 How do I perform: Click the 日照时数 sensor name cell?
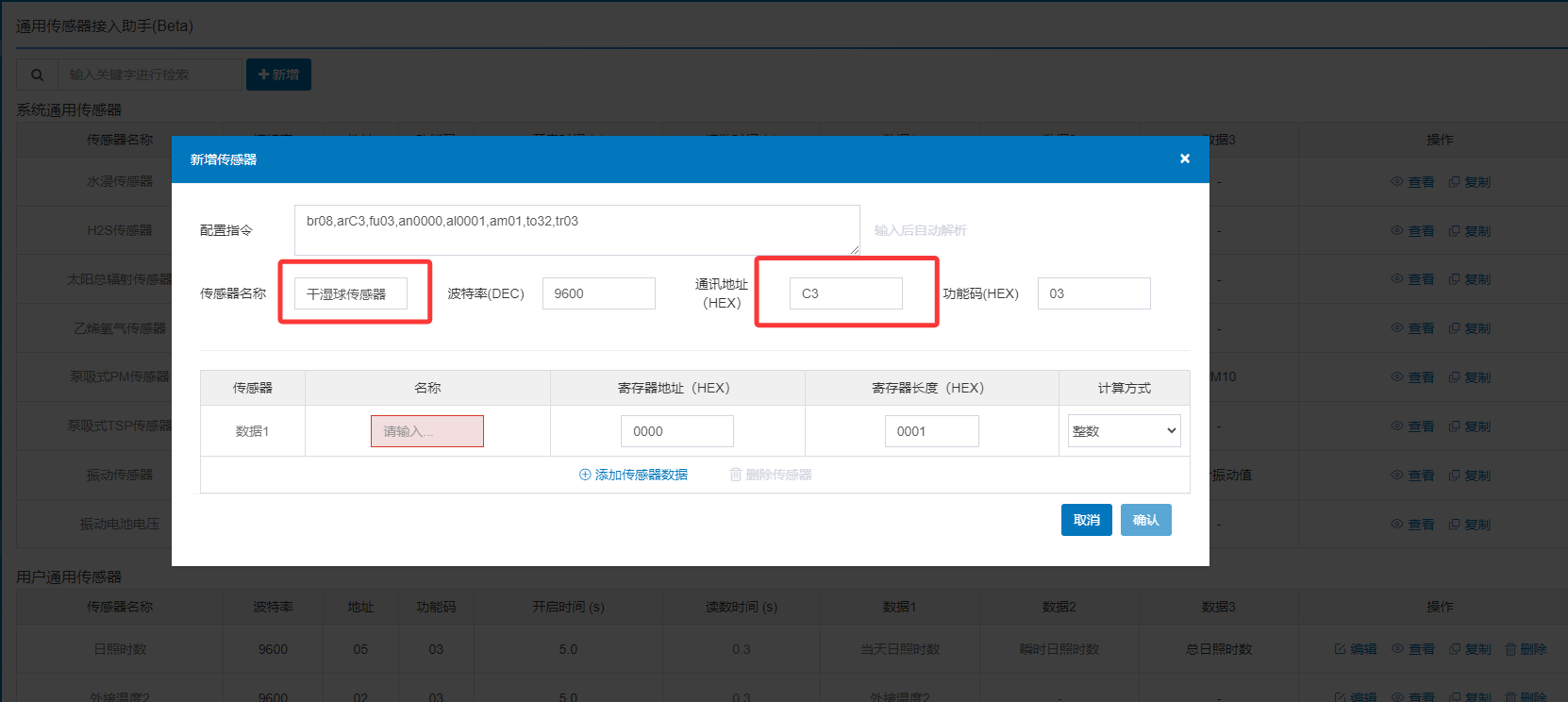point(120,649)
